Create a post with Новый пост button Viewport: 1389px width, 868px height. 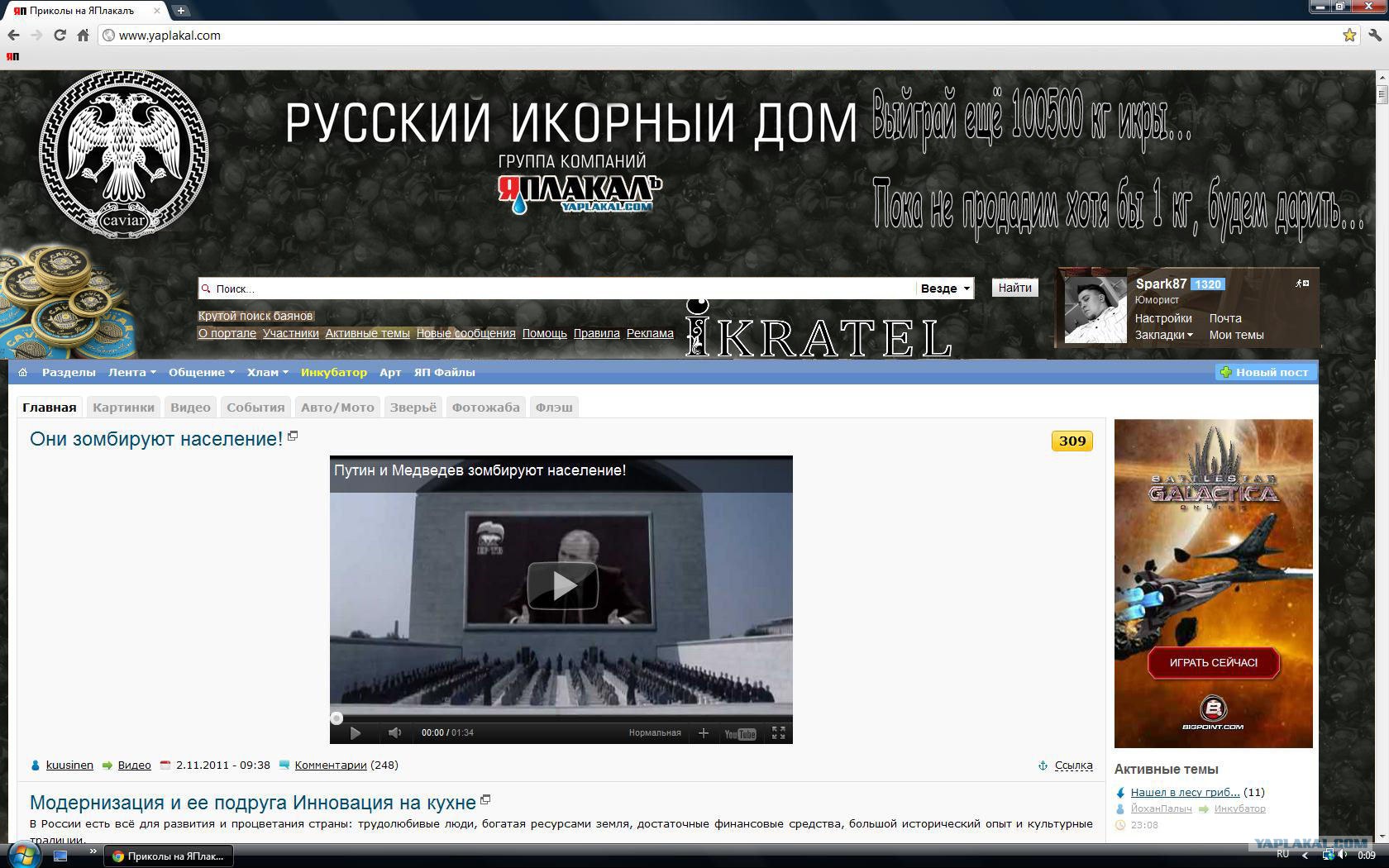[x=1265, y=372]
